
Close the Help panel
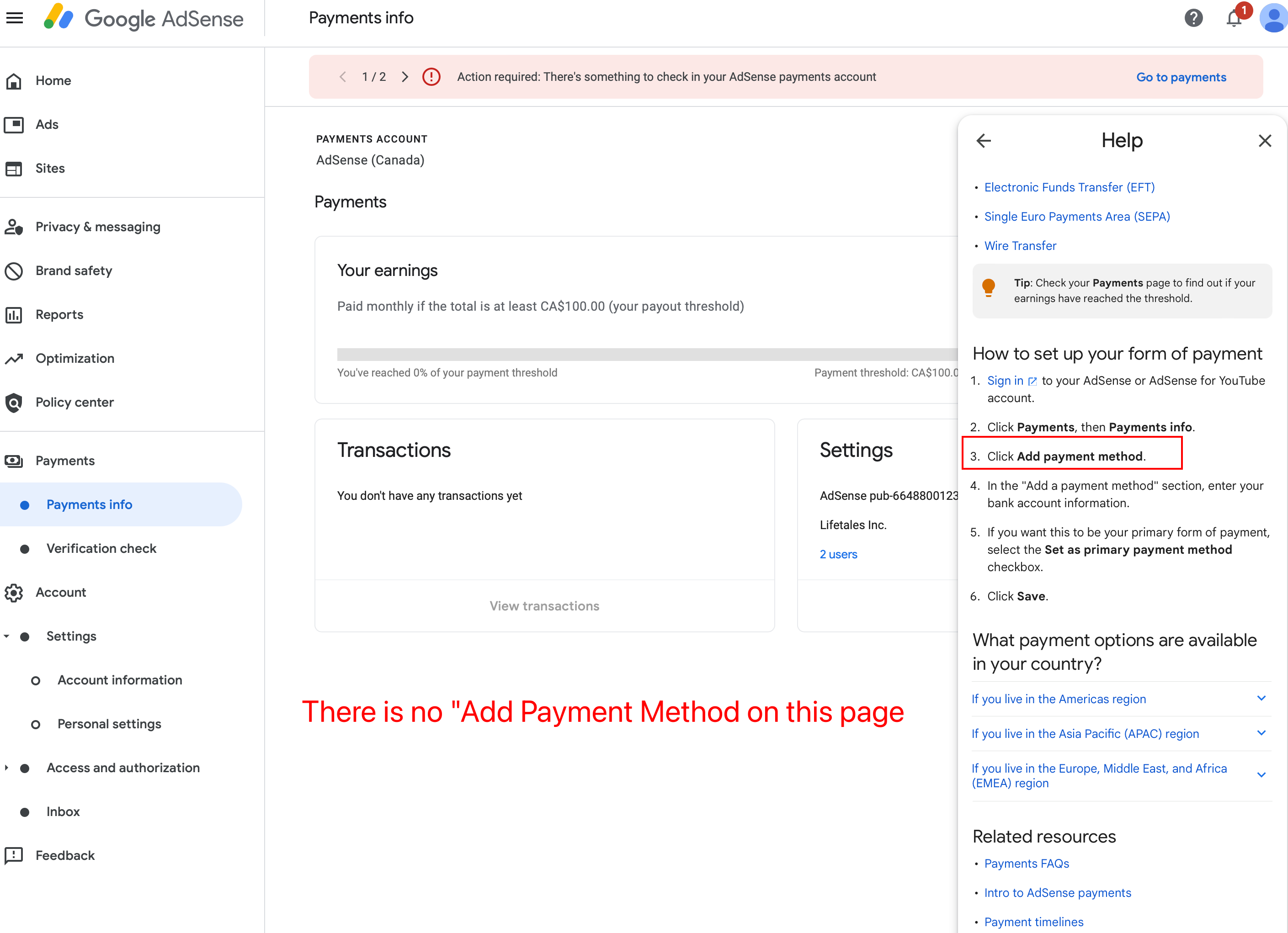point(1264,140)
